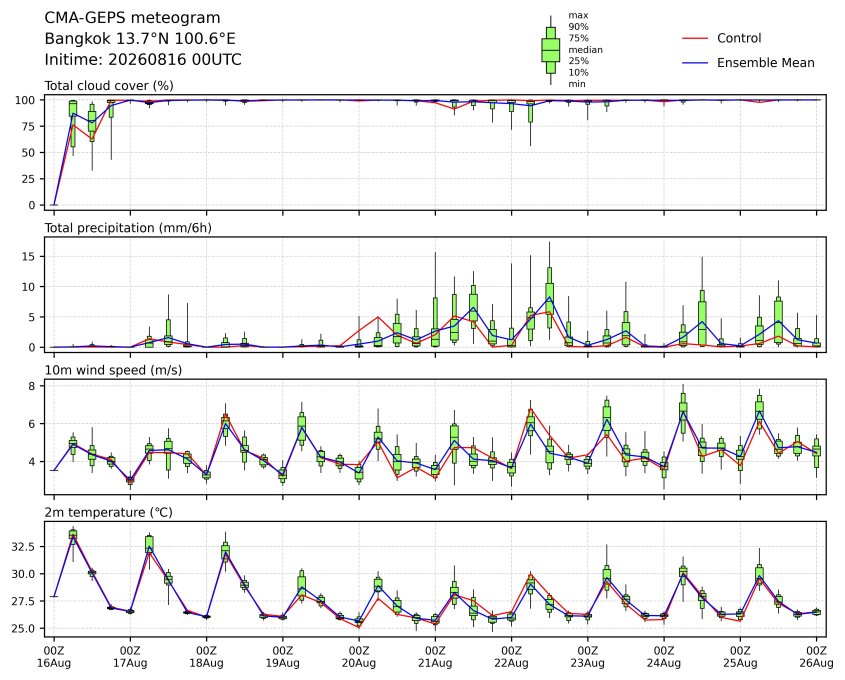The image size is (845, 680).
Task: Click the 'CMA-GEPS meteogram' title text
Action: coord(132,18)
